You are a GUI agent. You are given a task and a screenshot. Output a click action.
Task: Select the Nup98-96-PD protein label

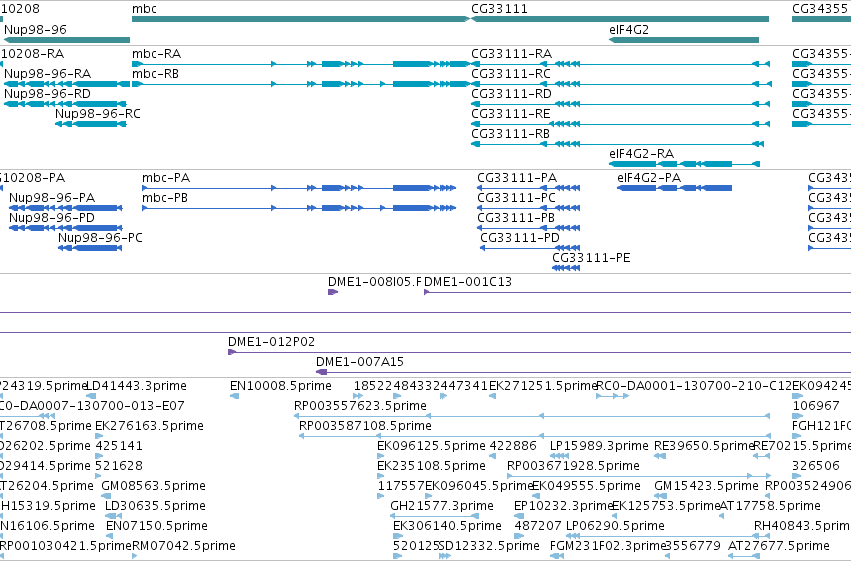52,218
